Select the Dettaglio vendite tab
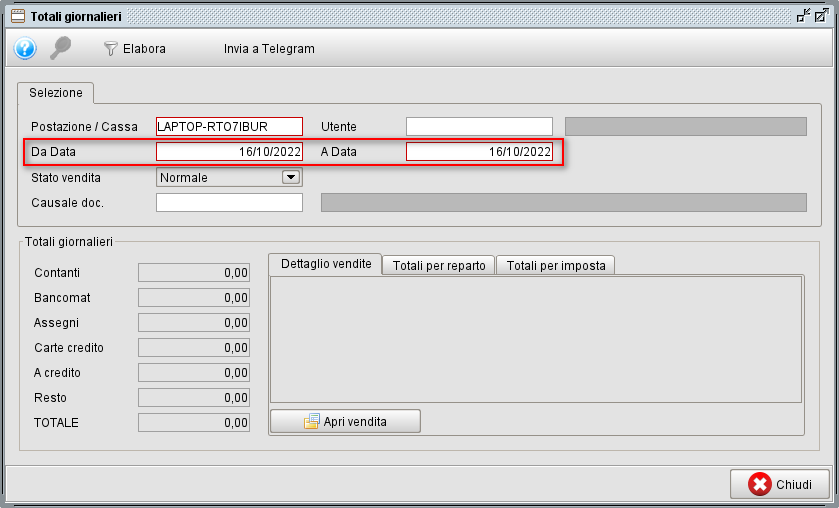The width and height of the screenshot is (839, 508). (326, 264)
